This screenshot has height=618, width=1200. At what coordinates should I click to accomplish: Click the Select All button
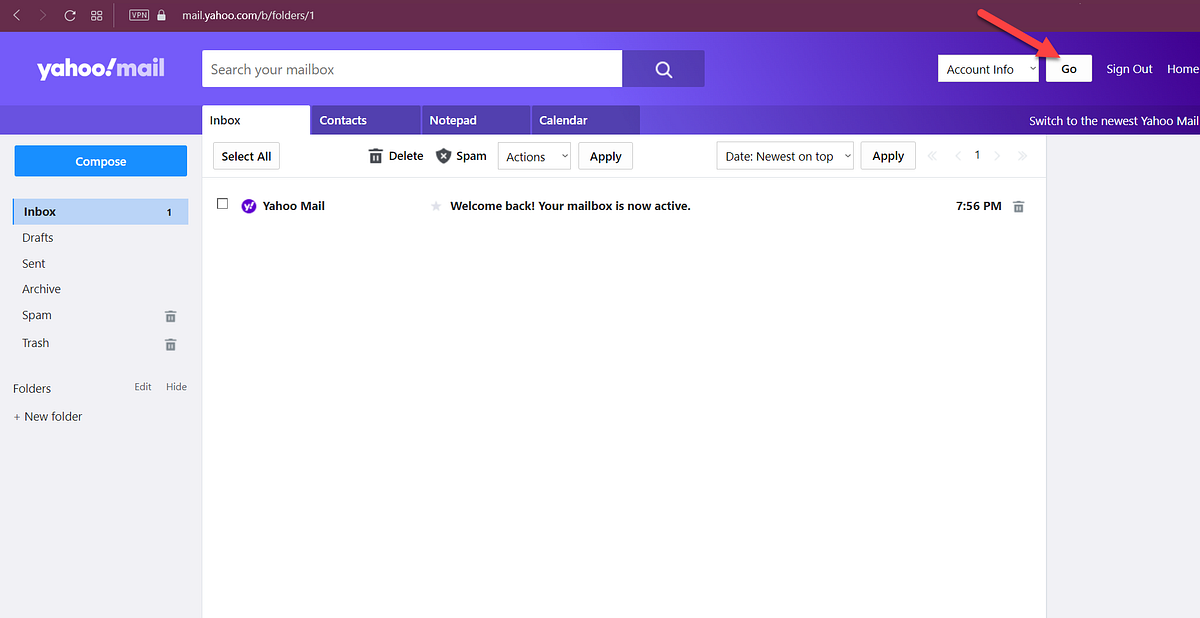pos(246,156)
